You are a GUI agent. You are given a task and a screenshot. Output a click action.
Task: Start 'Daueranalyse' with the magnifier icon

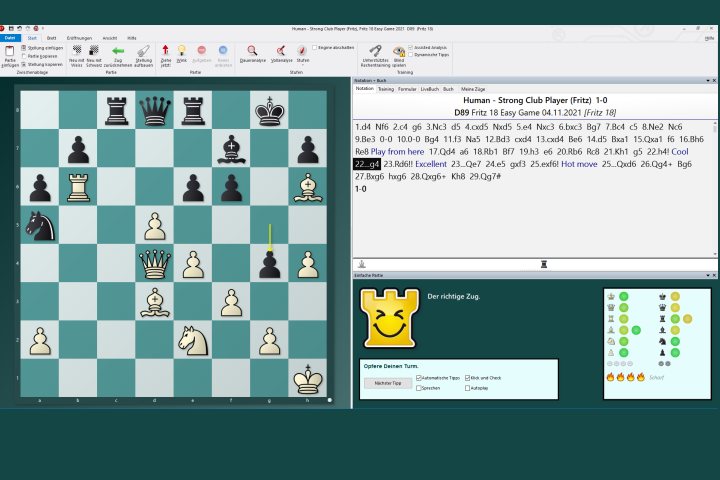tap(252, 50)
